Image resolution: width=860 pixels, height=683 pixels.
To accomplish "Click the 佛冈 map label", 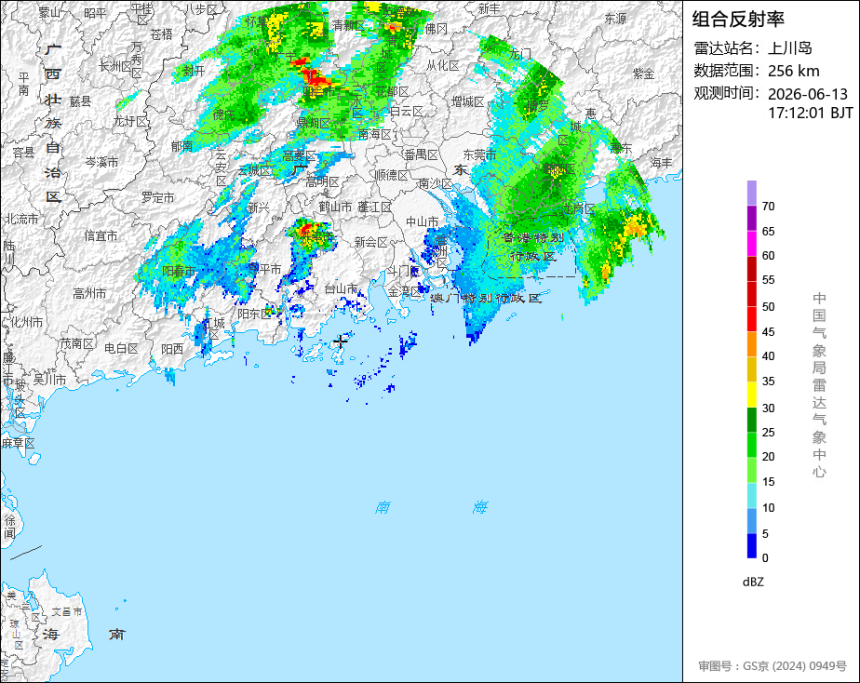I will pos(437,27).
